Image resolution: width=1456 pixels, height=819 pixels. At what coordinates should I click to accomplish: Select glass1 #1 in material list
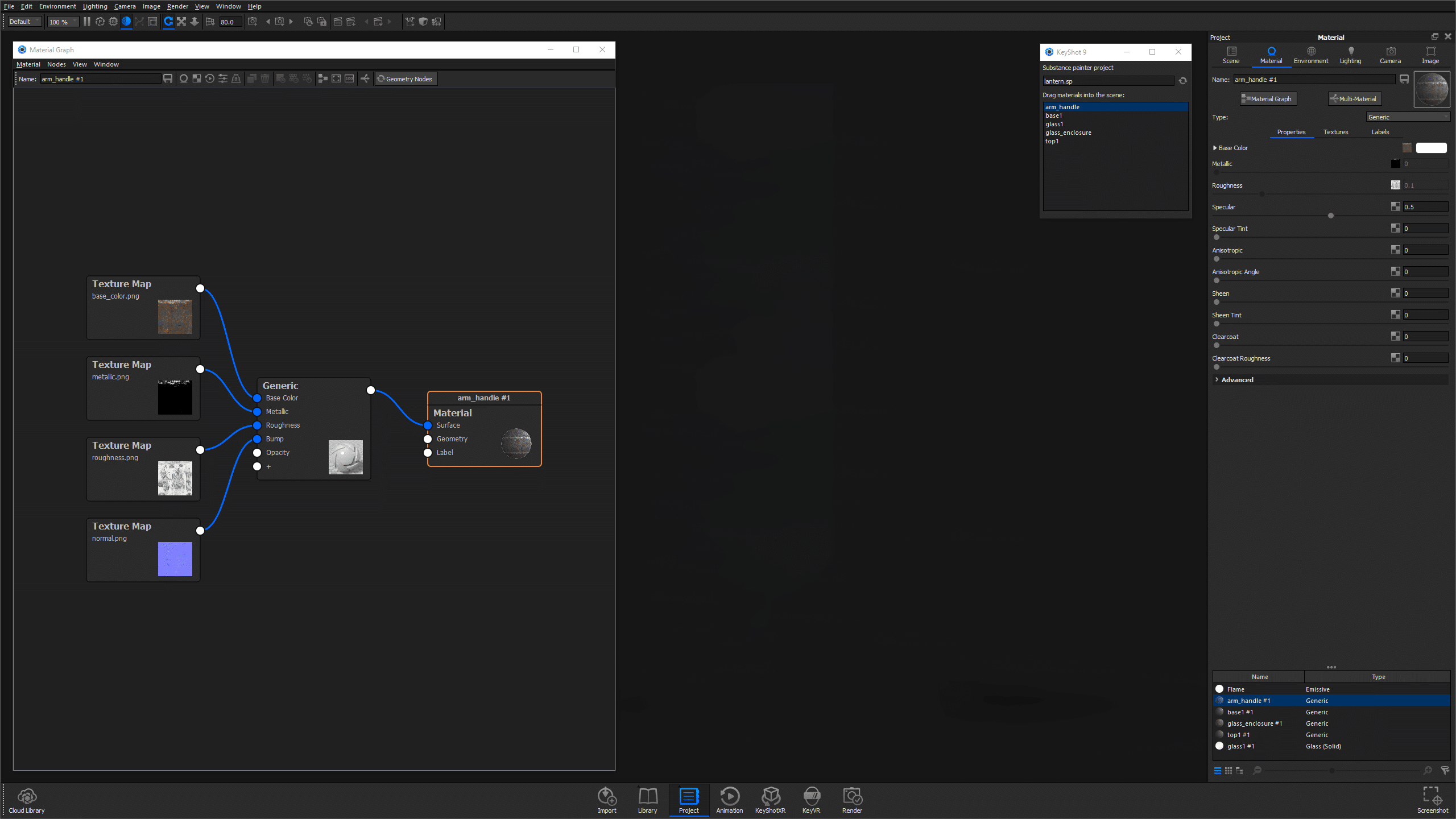tap(1331, 746)
